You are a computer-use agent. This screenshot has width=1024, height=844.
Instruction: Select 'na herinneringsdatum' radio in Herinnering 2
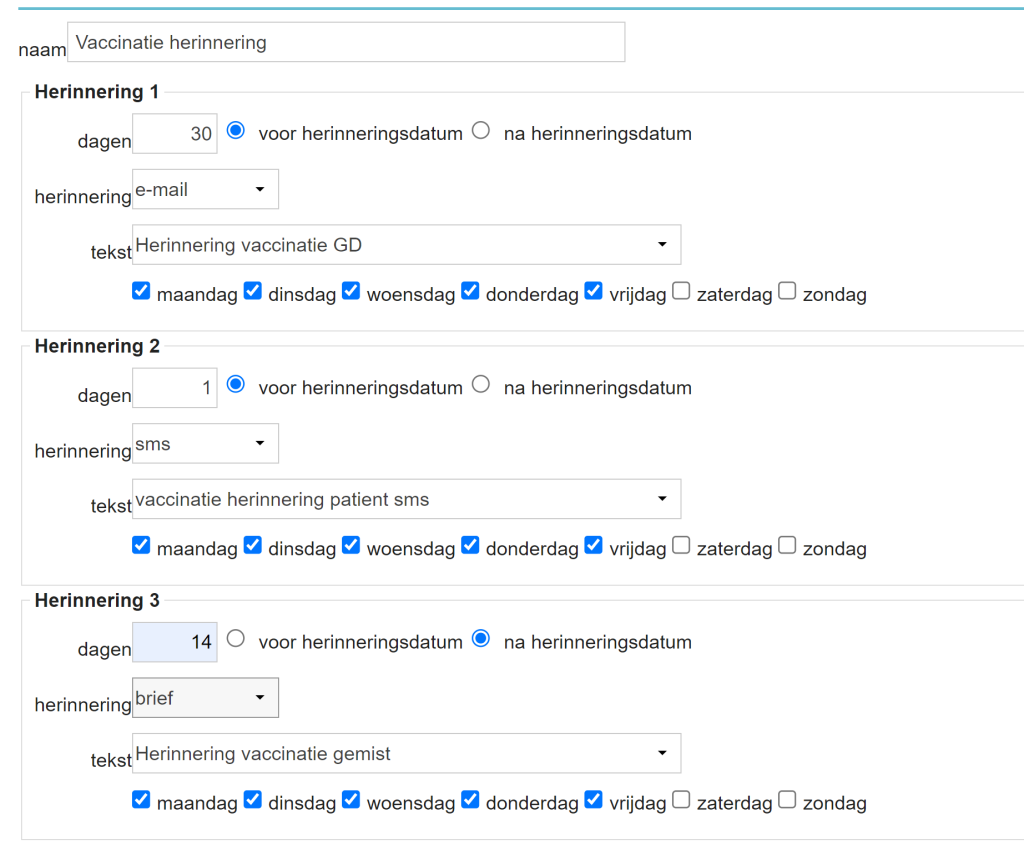tap(481, 385)
